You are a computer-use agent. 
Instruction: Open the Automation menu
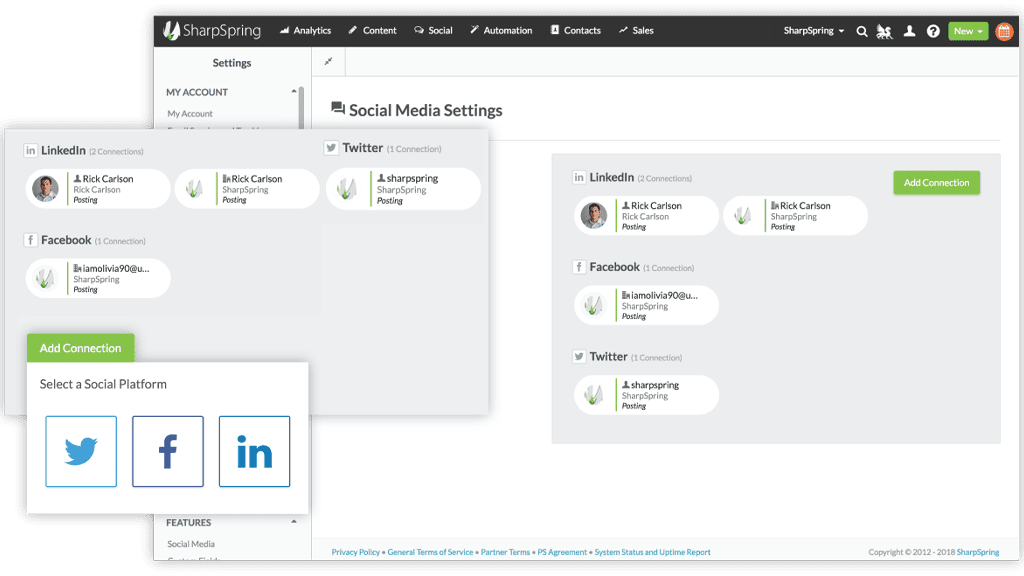pos(501,31)
